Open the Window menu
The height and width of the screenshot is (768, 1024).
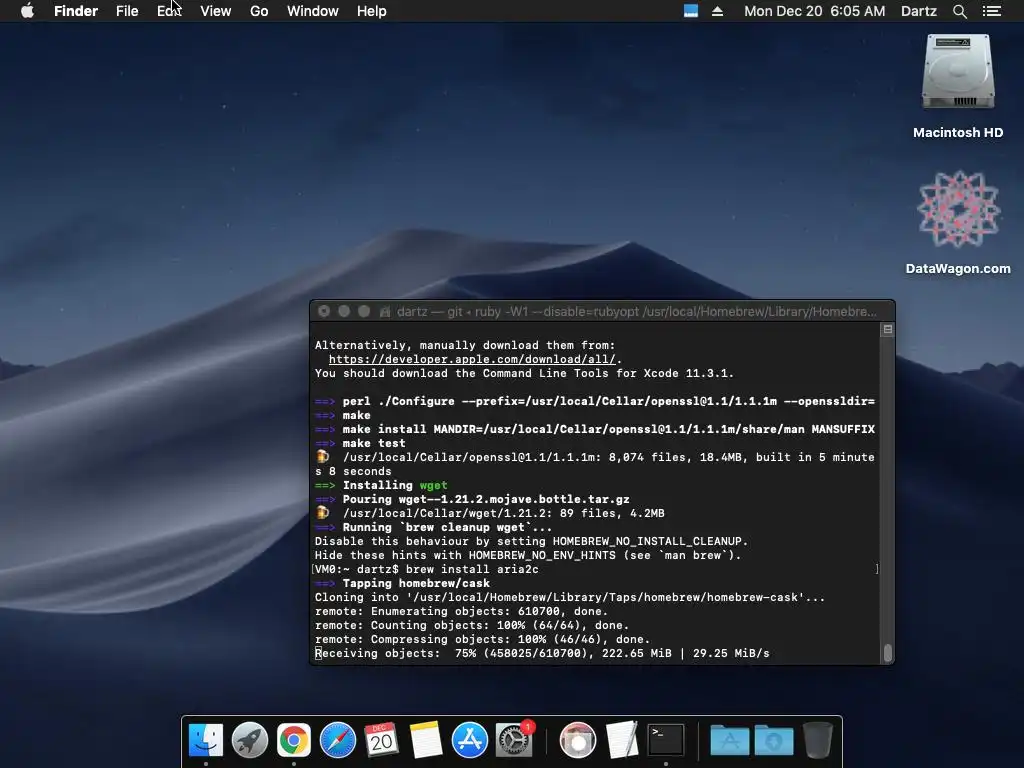312,11
